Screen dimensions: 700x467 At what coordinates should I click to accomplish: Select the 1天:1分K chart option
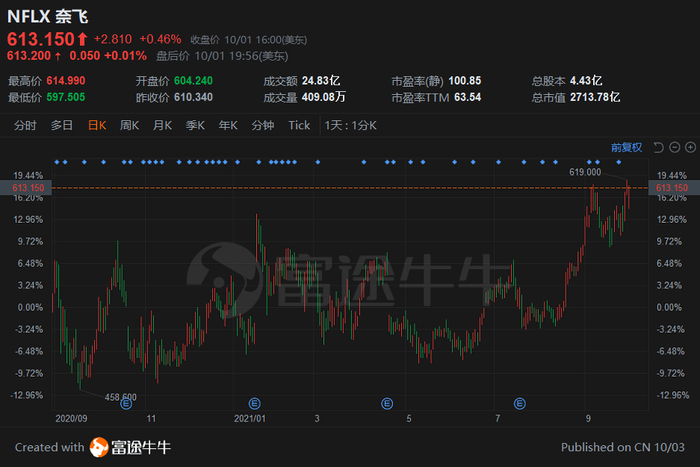tap(350, 125)
